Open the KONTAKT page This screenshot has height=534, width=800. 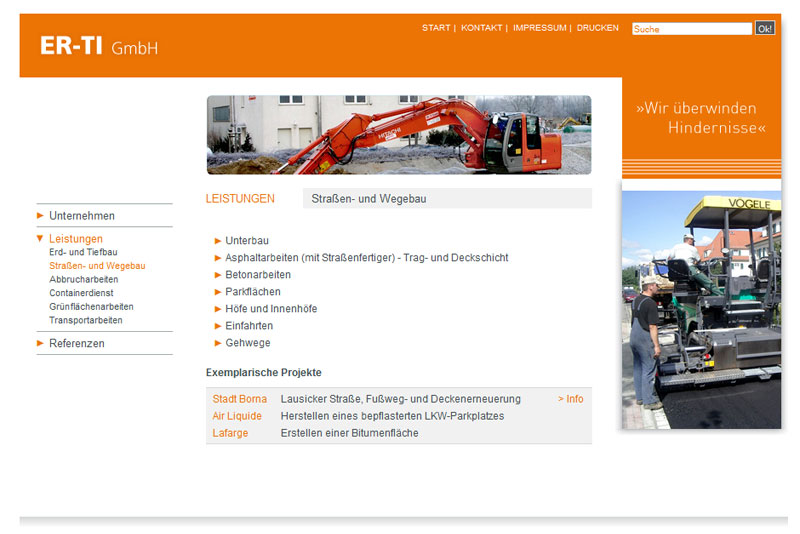[x=481, y=28]
